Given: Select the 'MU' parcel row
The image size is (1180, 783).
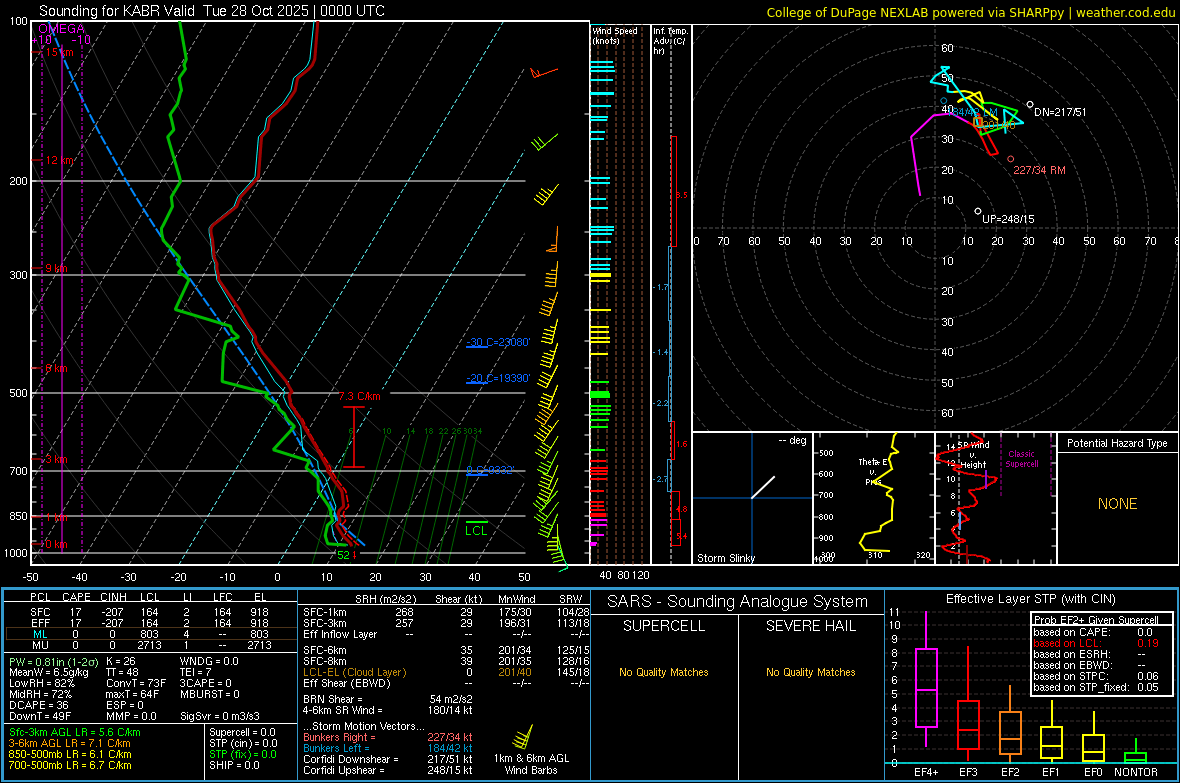Looking at the screenshot, I should click(150, 645).
